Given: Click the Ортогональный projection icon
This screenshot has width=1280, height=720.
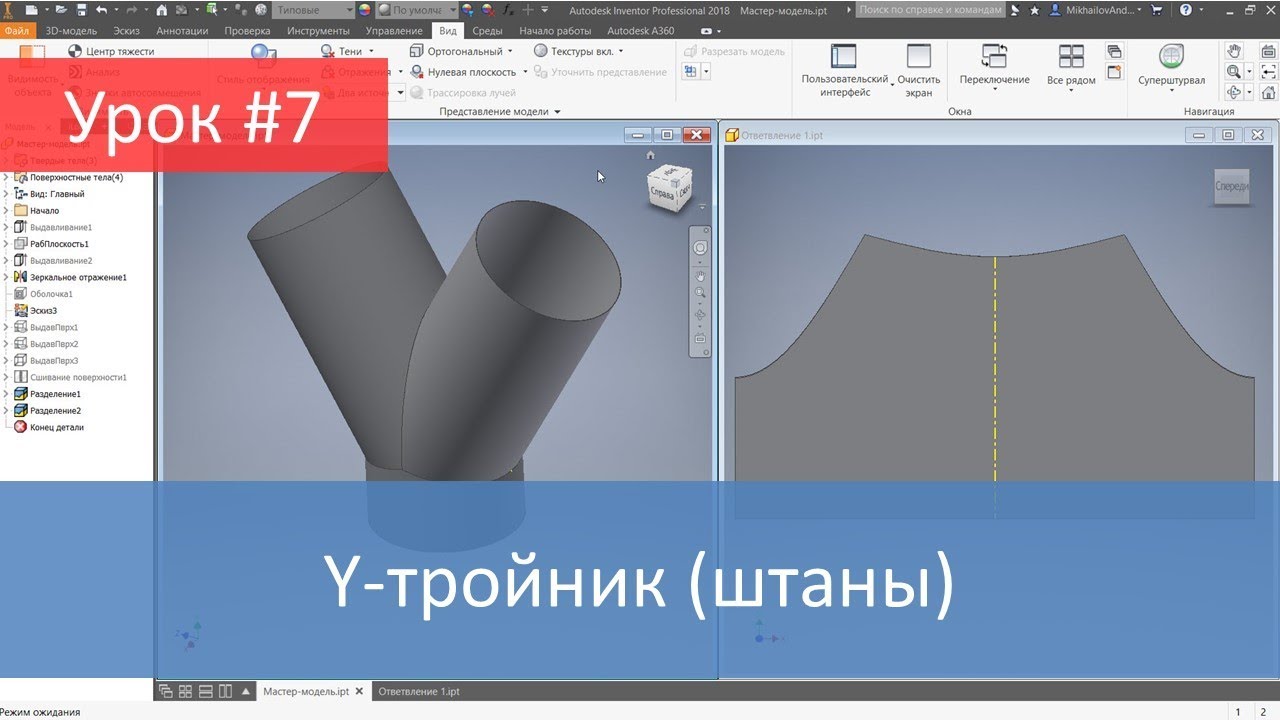Looking at the screenshot, I should pos(417,51).
